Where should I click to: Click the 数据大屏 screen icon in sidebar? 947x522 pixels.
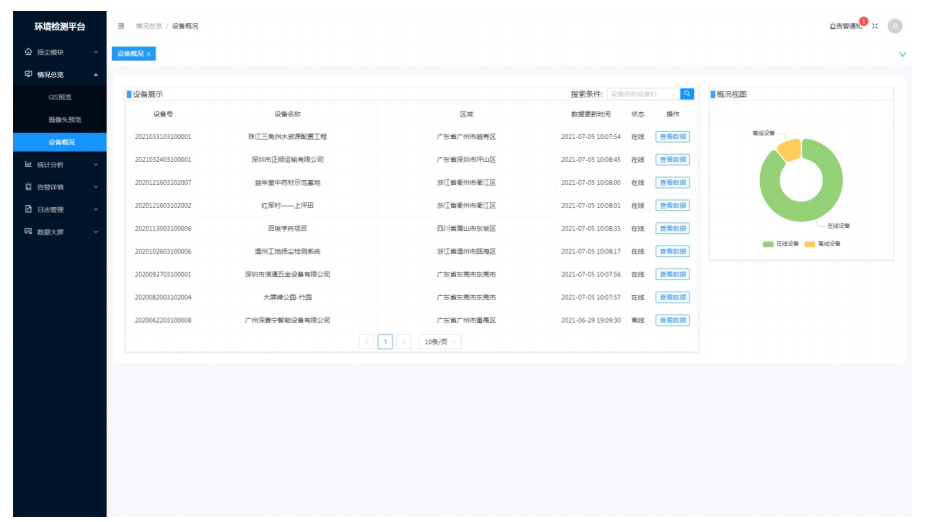(28, 232)
